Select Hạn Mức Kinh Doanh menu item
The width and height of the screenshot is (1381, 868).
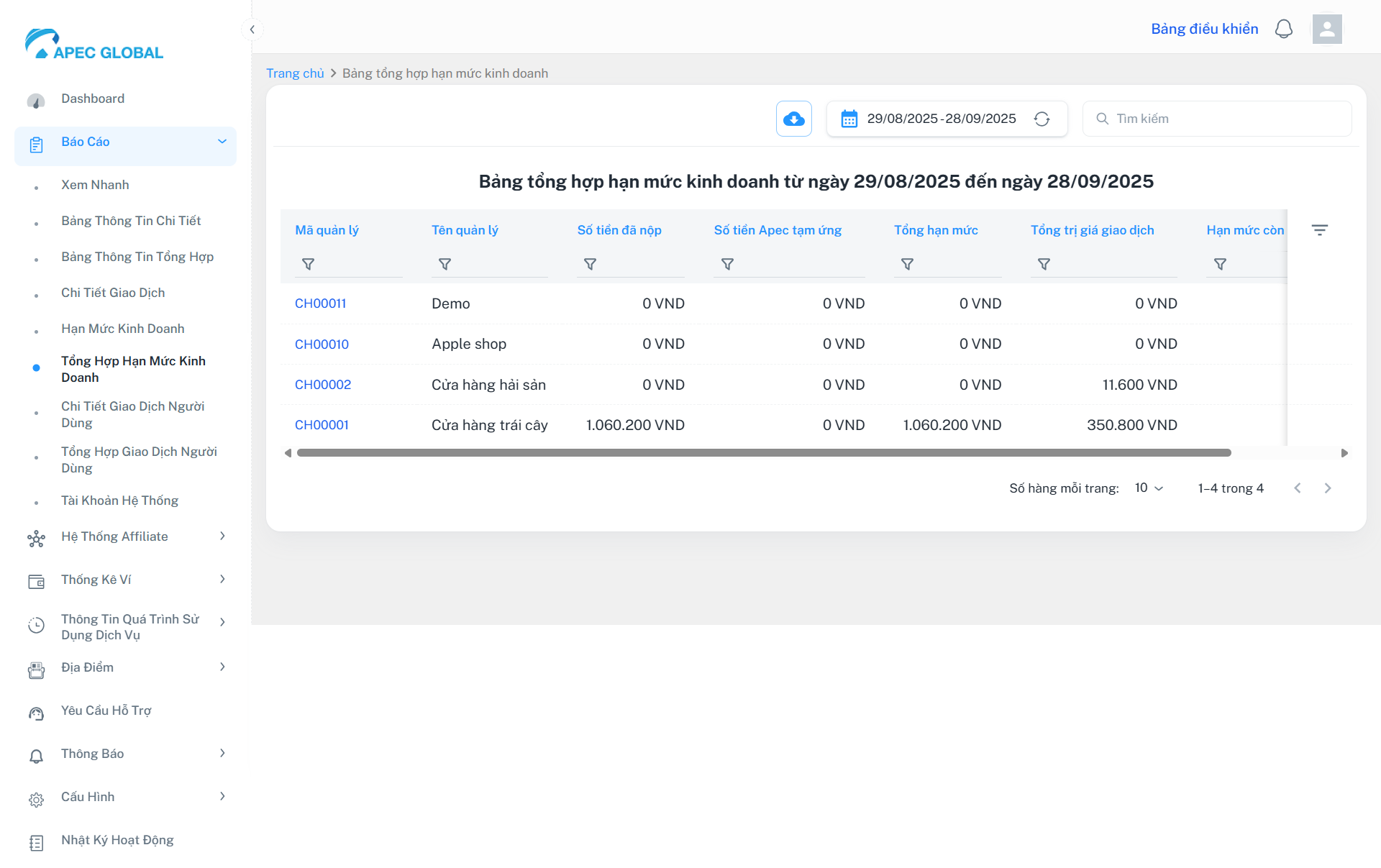[x=122, y=329]
